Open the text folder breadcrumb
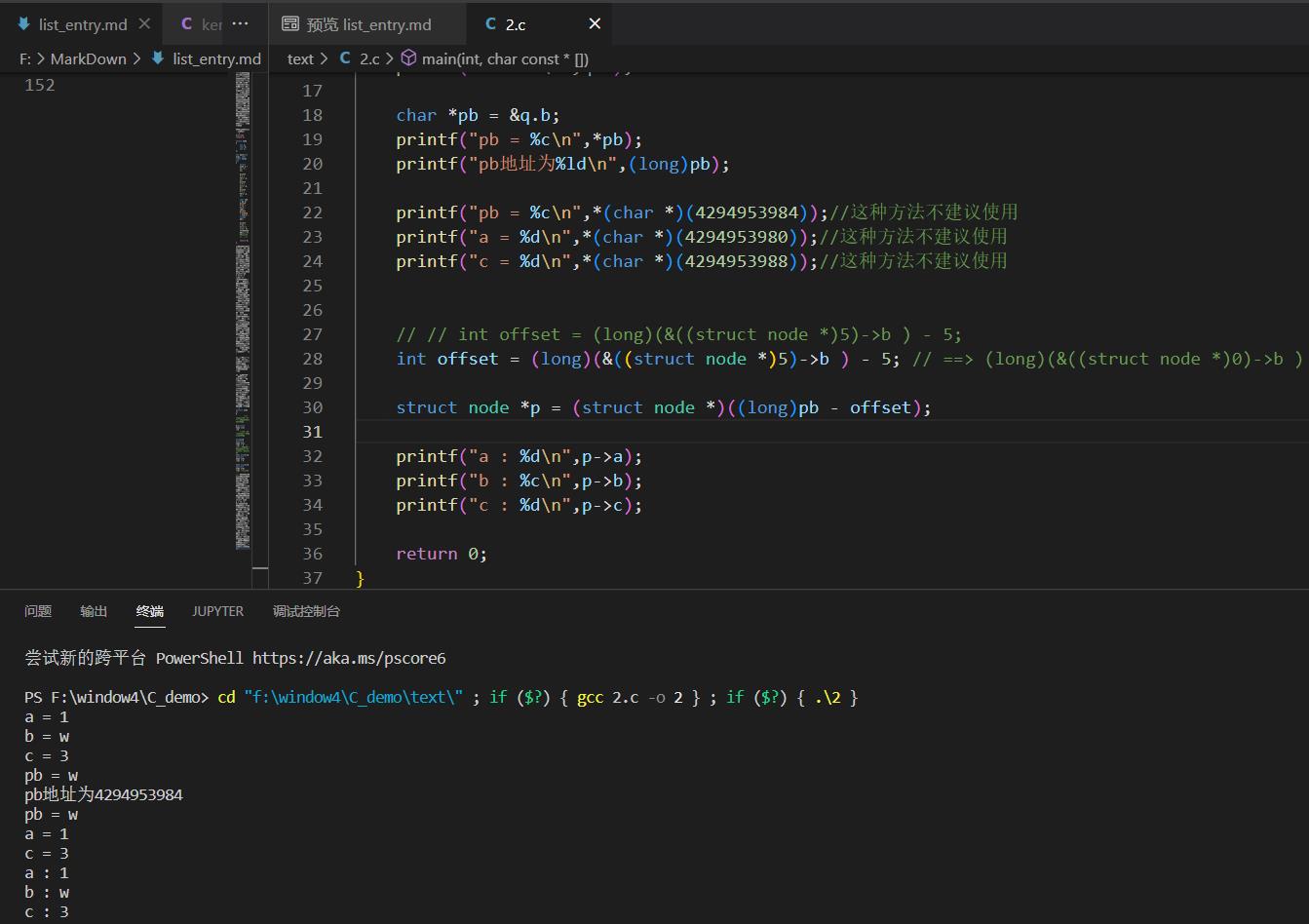This screenshot has height=924, width=1309. coord(300,58)
